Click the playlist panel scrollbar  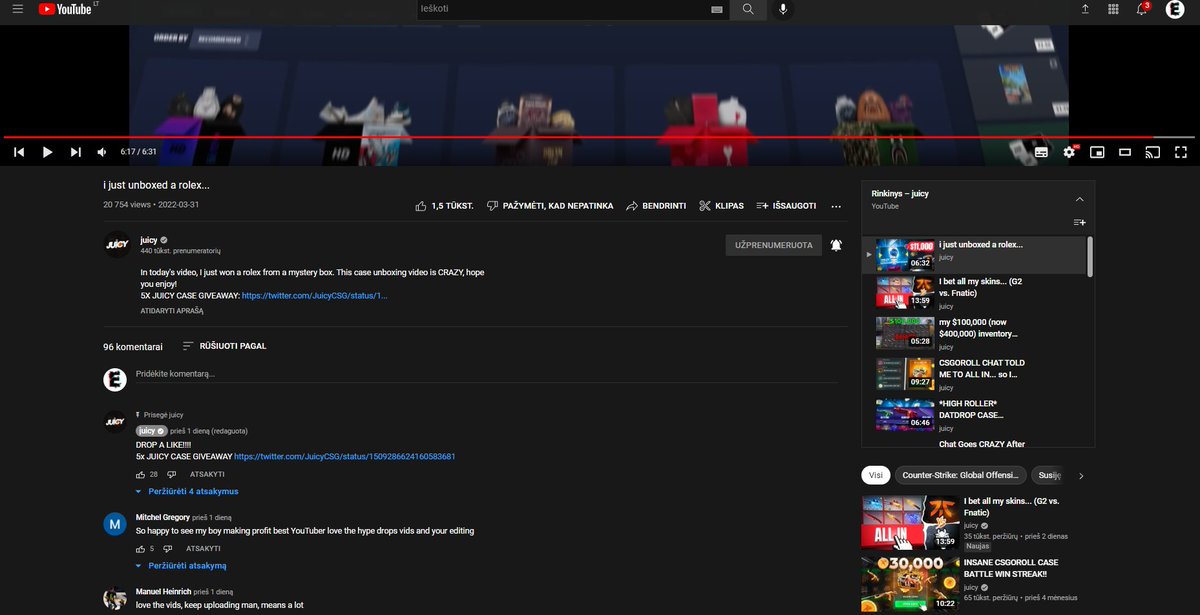click(x=1090, y=256)
